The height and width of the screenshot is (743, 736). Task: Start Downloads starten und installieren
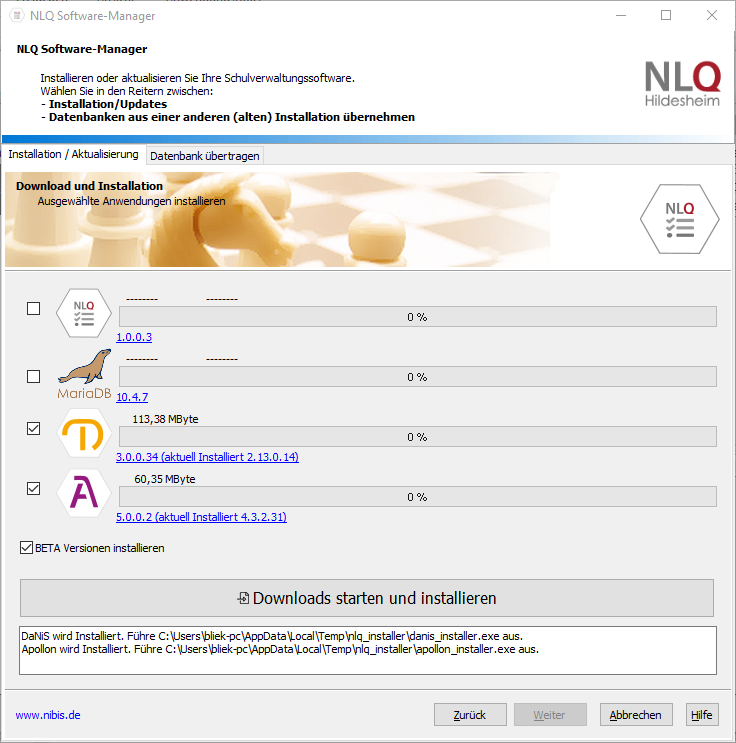coord(367,598)
